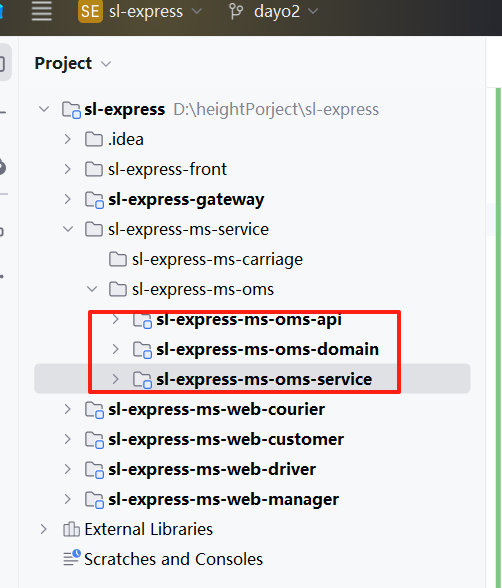Select the sl-express-ms-carriage folder
Screen dimensions: 502x588
[x=217, y=259]
